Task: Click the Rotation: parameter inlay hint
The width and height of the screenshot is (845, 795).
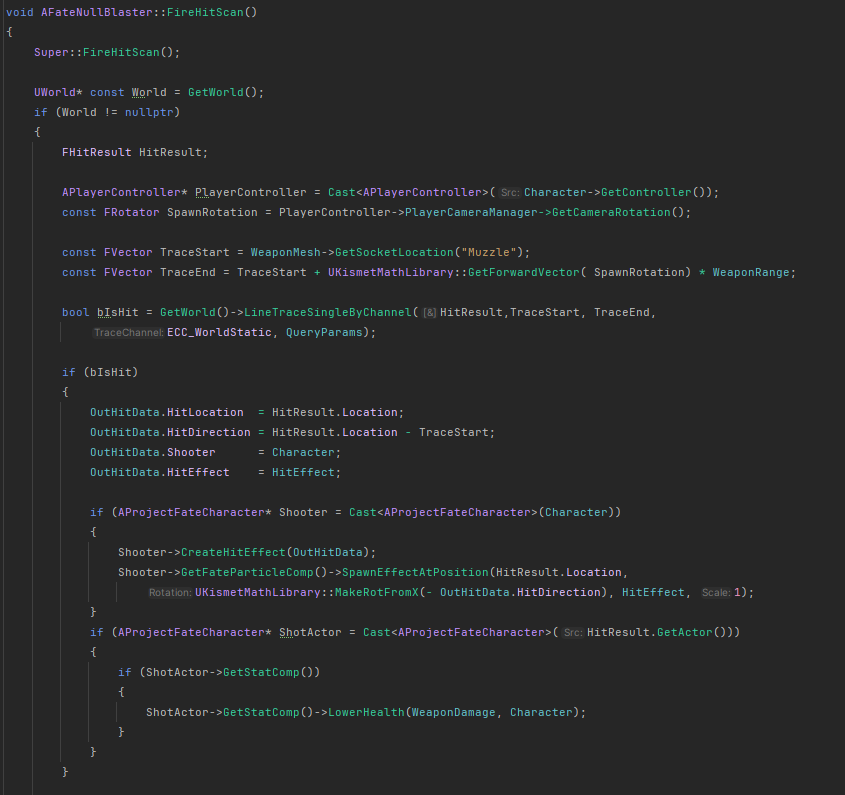Action: [x=169, y=592]
